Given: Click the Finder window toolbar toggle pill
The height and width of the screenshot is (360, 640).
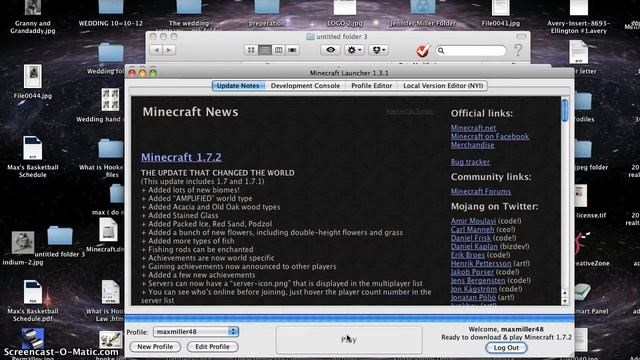Looking at the screenshot, I should coord(521,36).
